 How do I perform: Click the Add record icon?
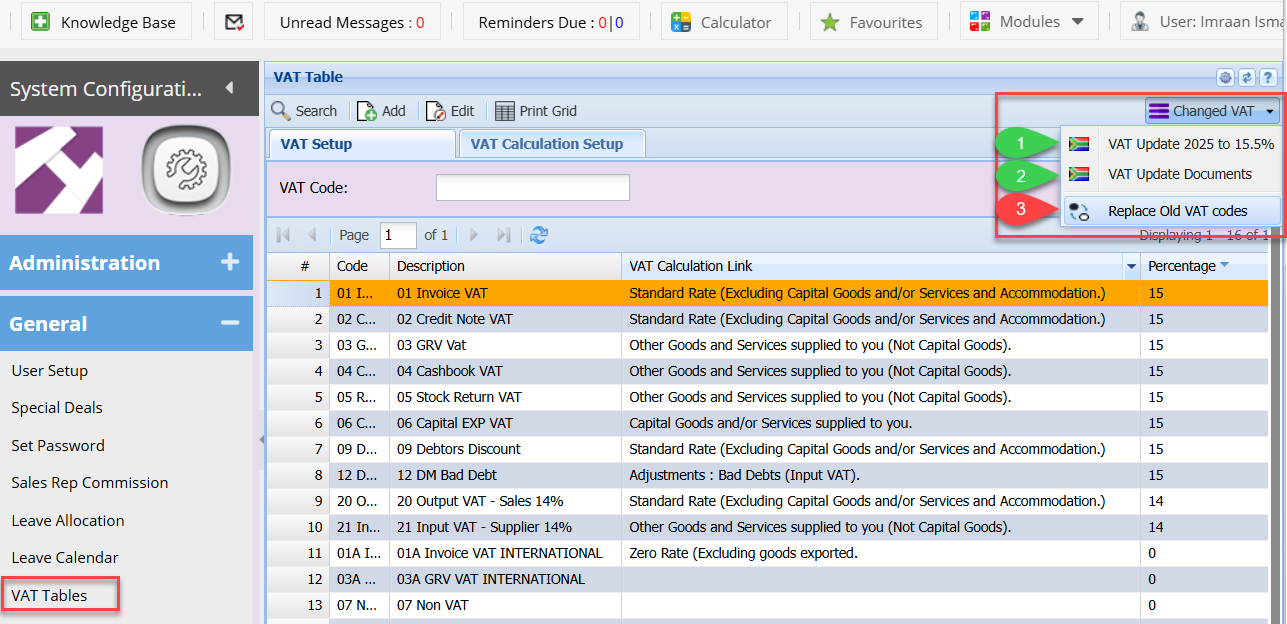[x=366, y=111]
